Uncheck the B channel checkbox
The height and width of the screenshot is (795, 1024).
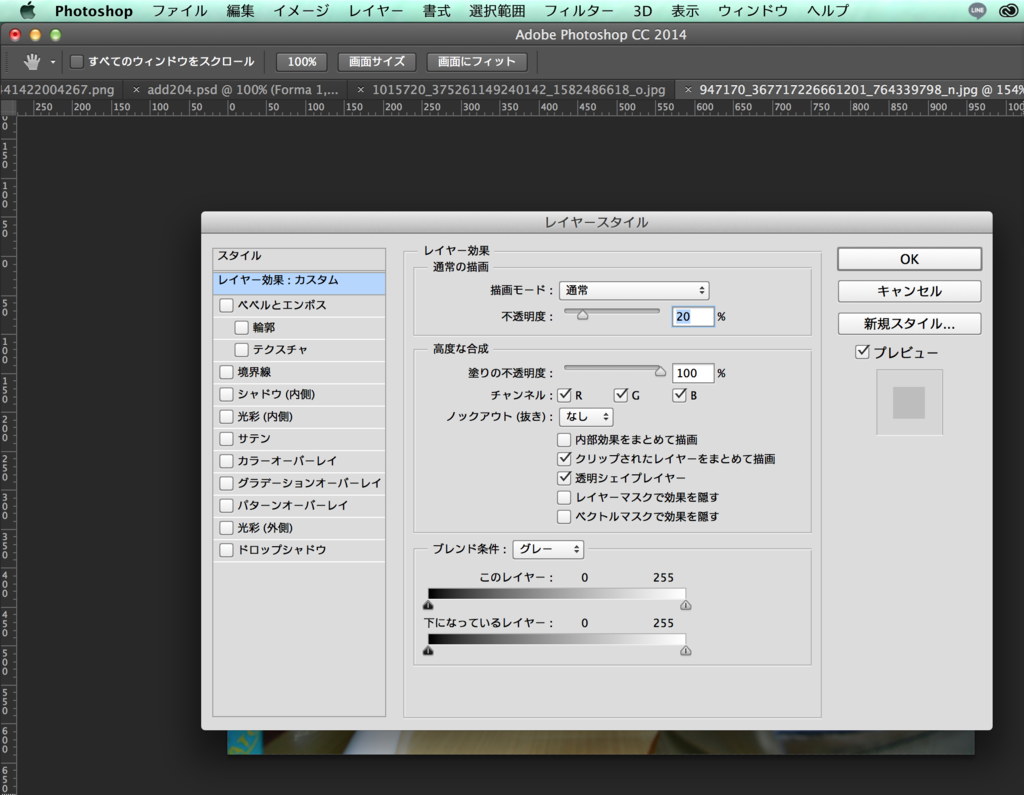[x=679, y=395]
